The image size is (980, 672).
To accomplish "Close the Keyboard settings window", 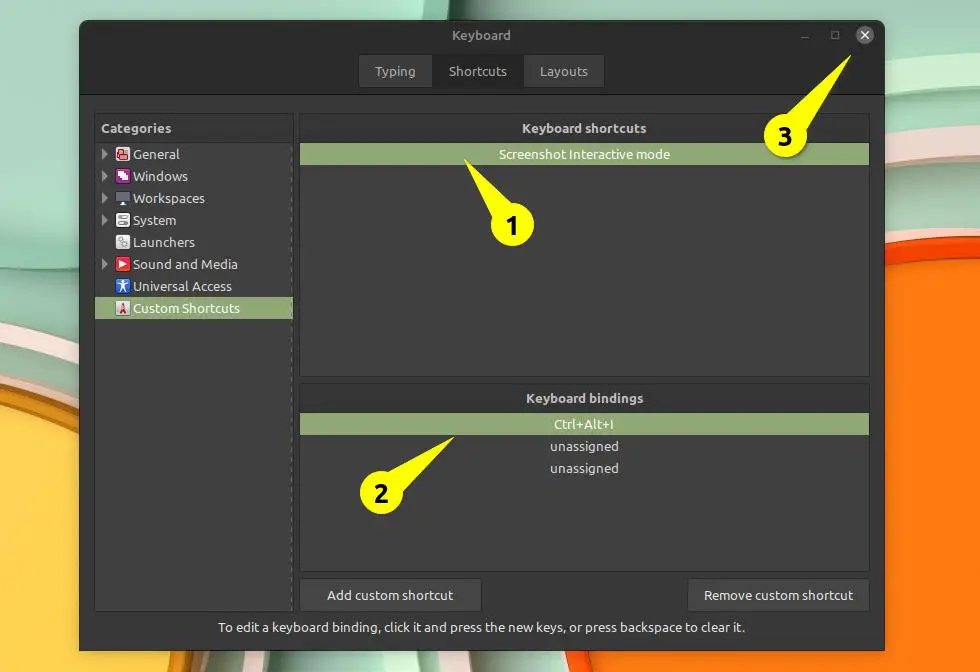I will coord(864,35).
